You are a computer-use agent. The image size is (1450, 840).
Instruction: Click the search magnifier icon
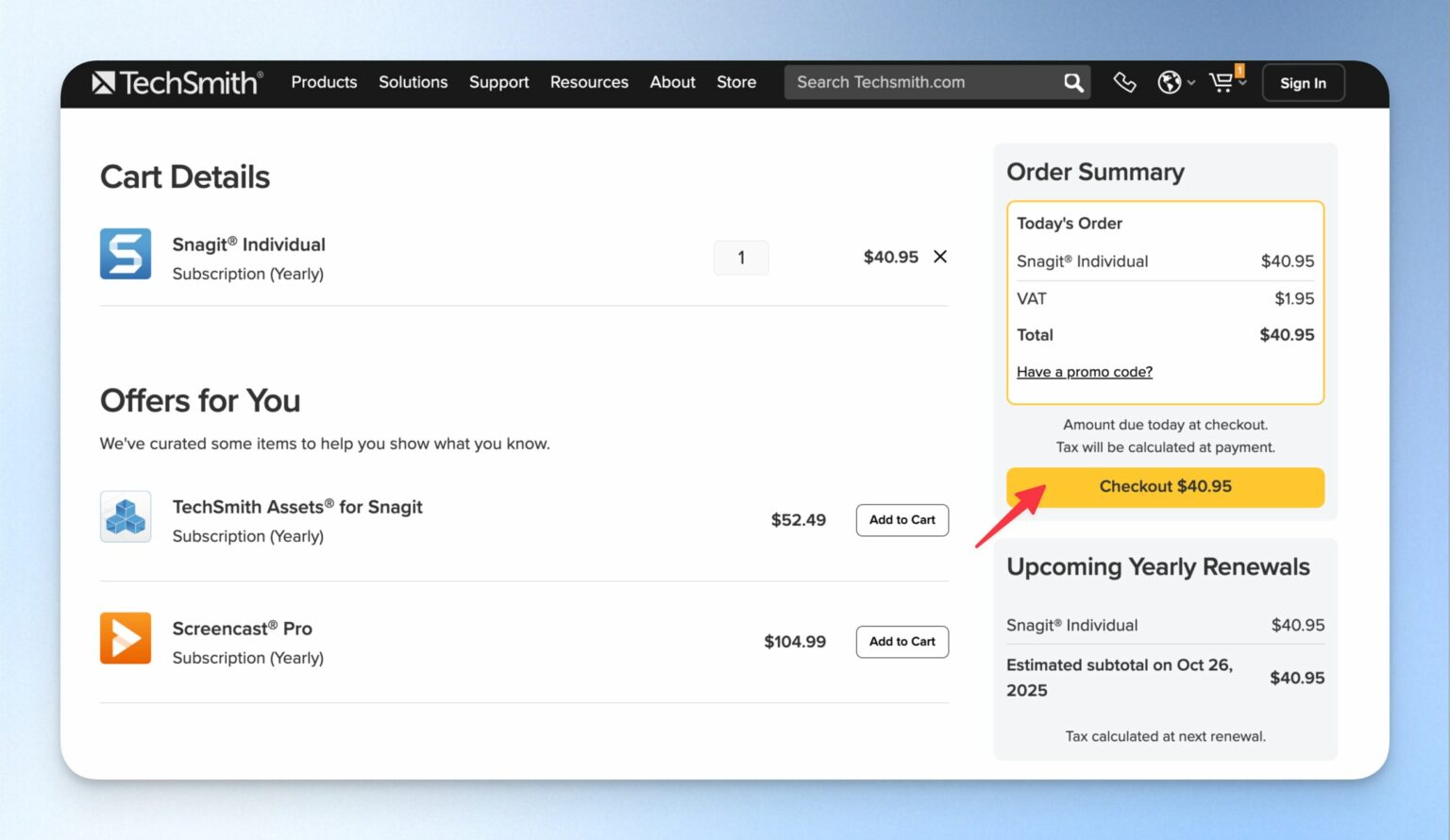(1073, 83)
